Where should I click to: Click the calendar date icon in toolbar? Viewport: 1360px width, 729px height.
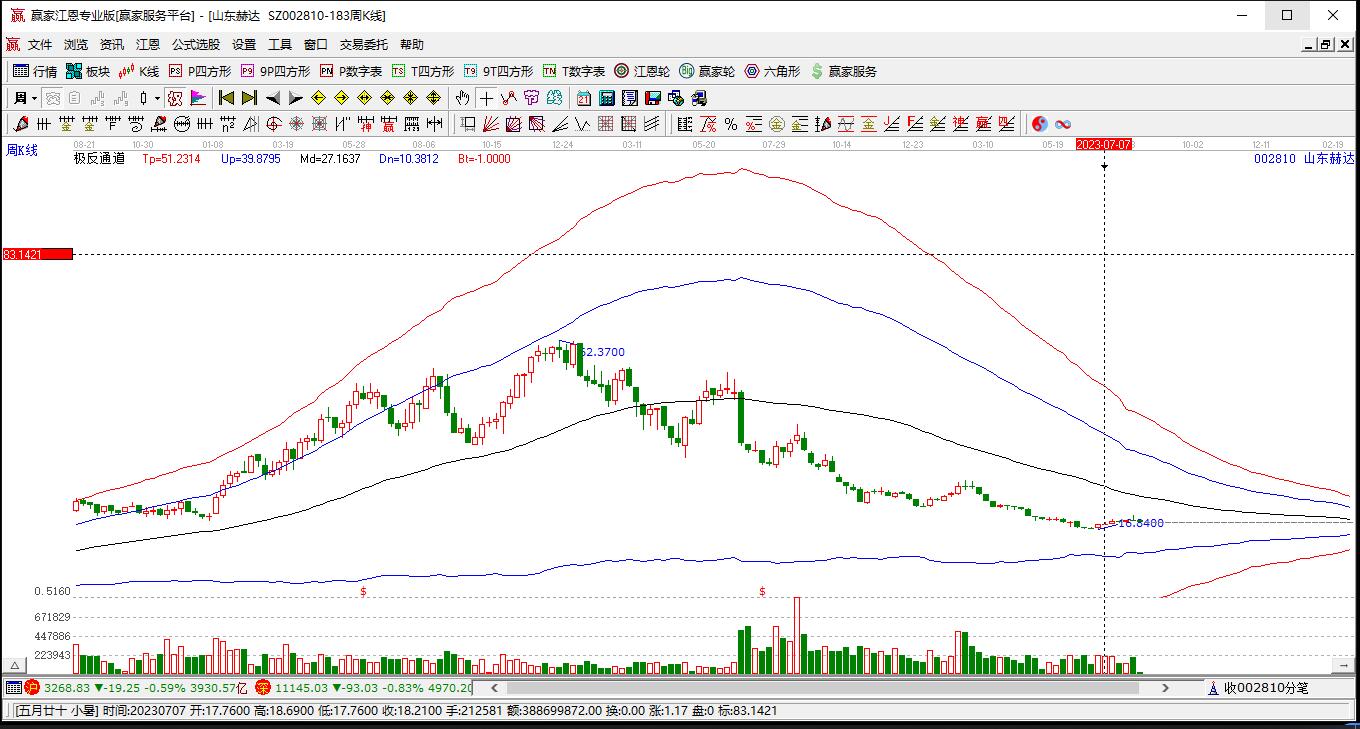pyautogui.click(x=584, y=98)
